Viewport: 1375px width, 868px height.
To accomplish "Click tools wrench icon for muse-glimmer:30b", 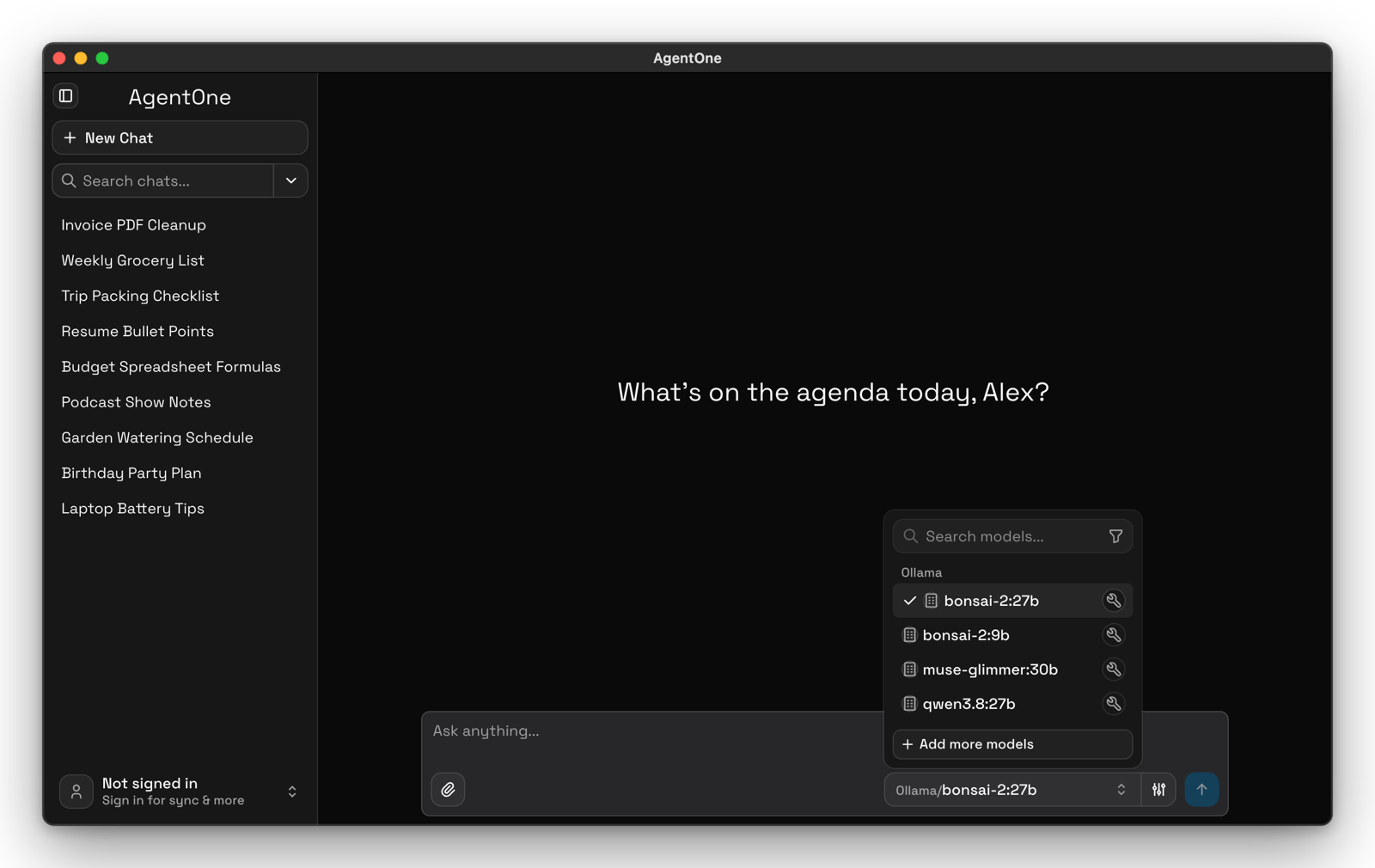I will coord(1113,669).
